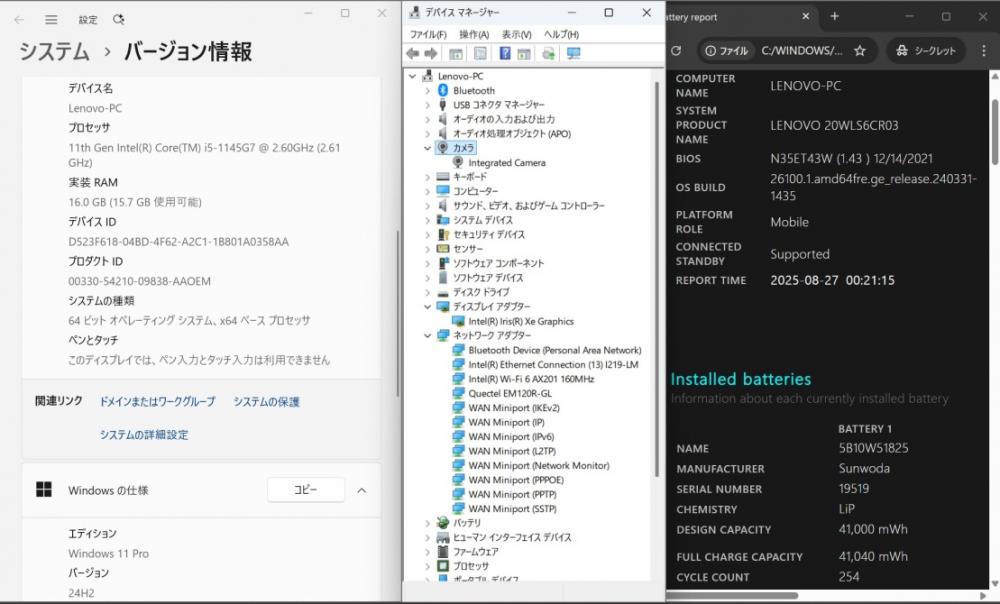Collapse the ディスプレイ アダプター category
The image size is (1000, 604).
(427, 307)
